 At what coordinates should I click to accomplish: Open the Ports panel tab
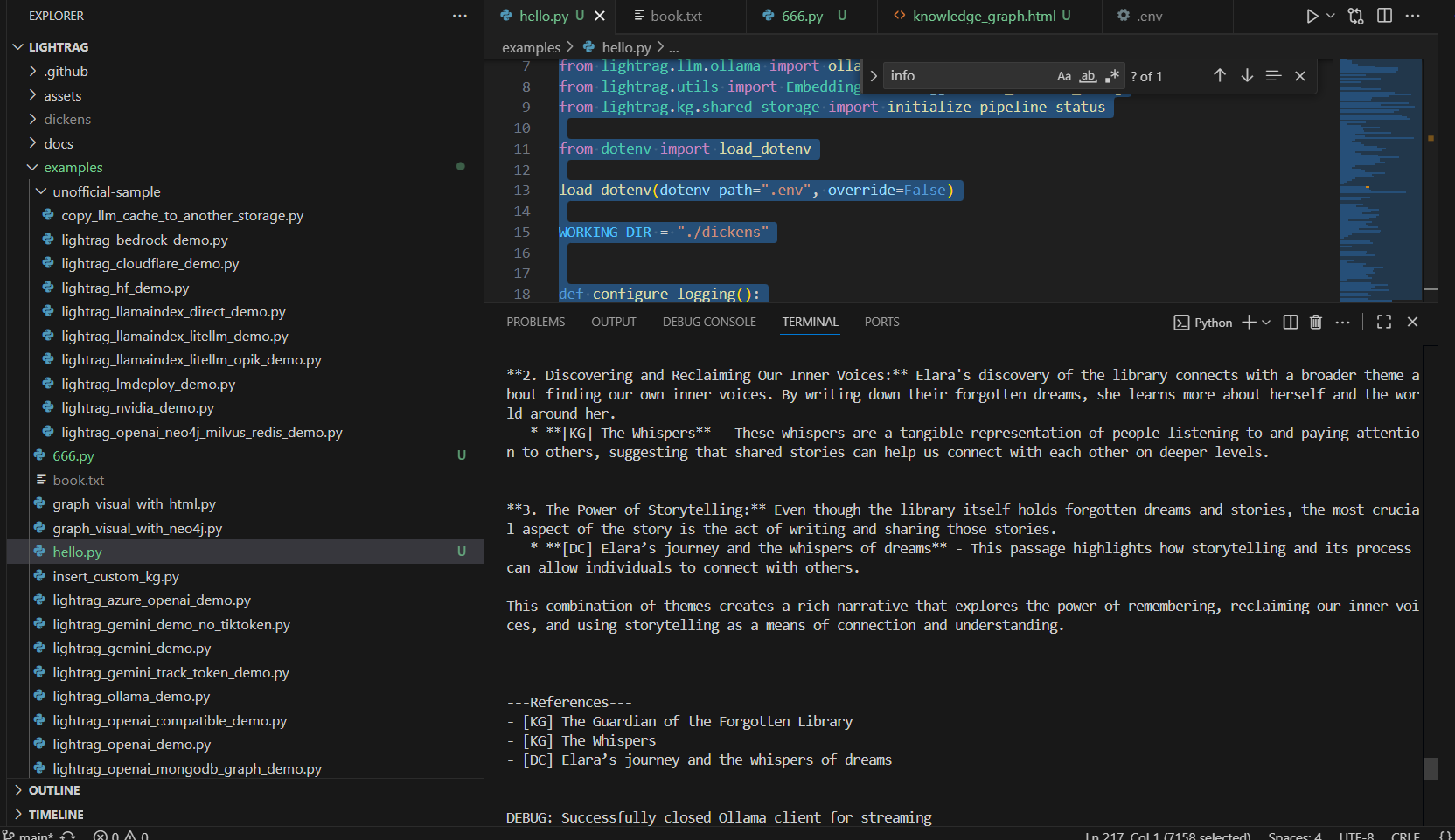click(881, 322)
